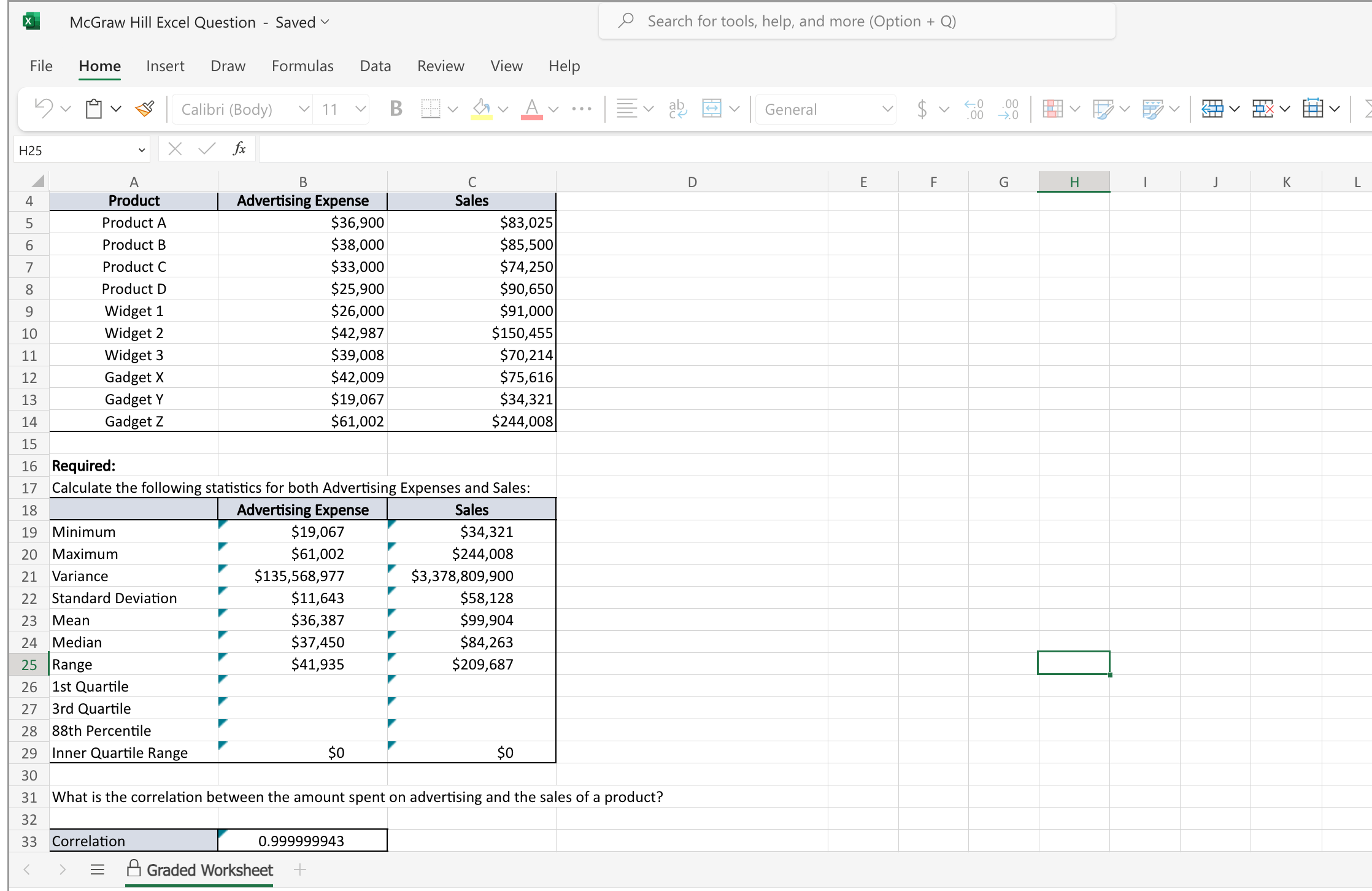1372x891 pixels.
Task: Expand the Calibri font name dropdown
Action: coord(304,109)
